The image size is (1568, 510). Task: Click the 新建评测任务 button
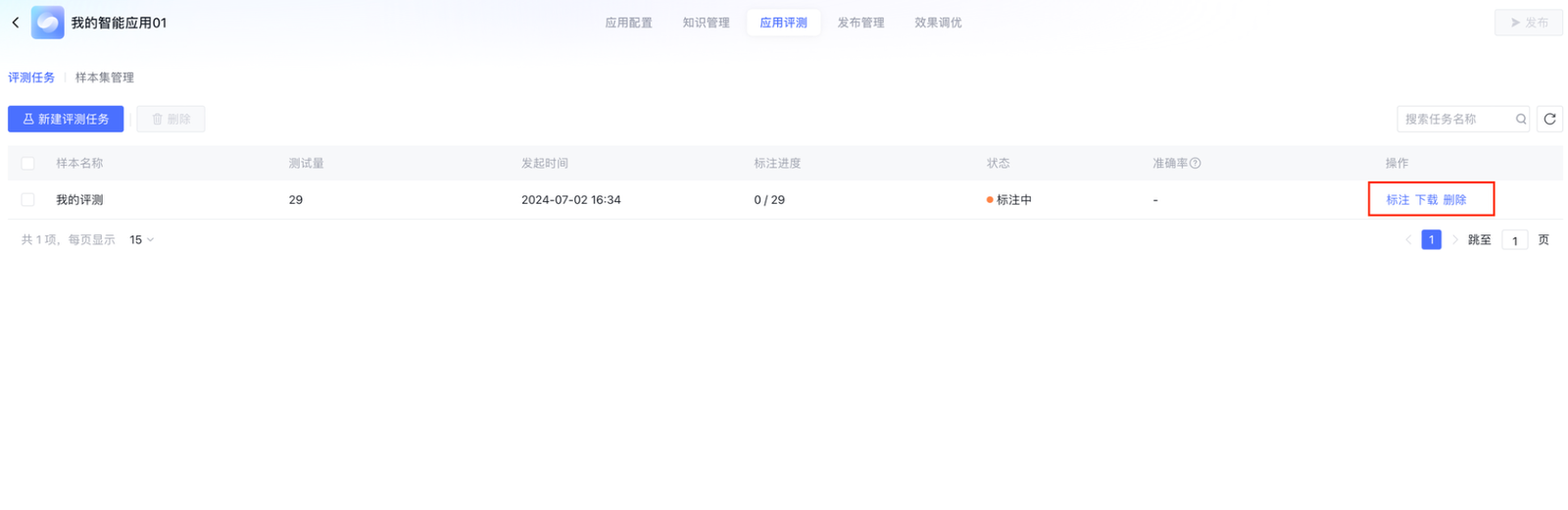tap(66, 119)
